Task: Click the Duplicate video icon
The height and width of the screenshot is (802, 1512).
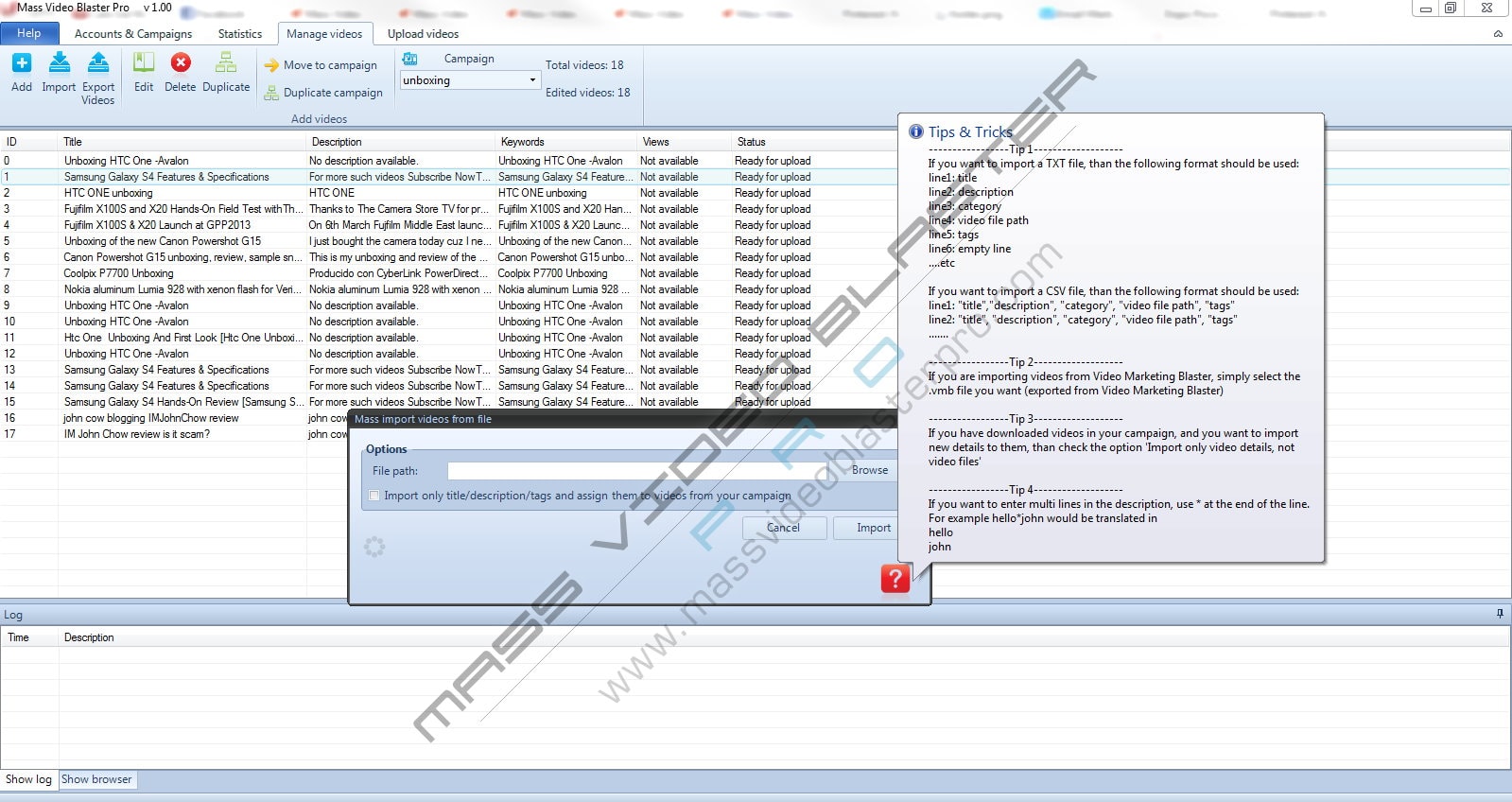Action: [226, 63]
